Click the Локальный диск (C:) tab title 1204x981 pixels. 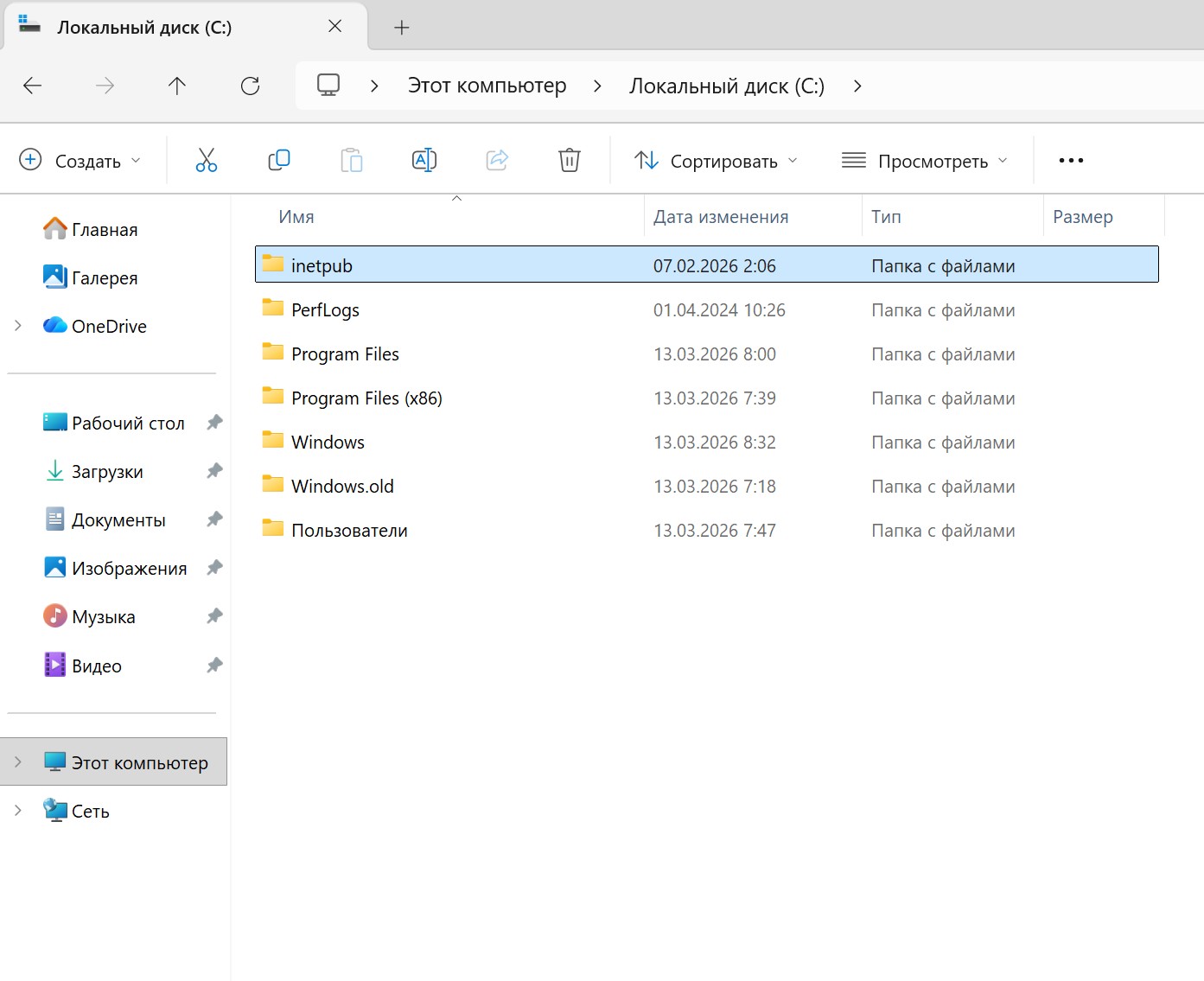144,28
